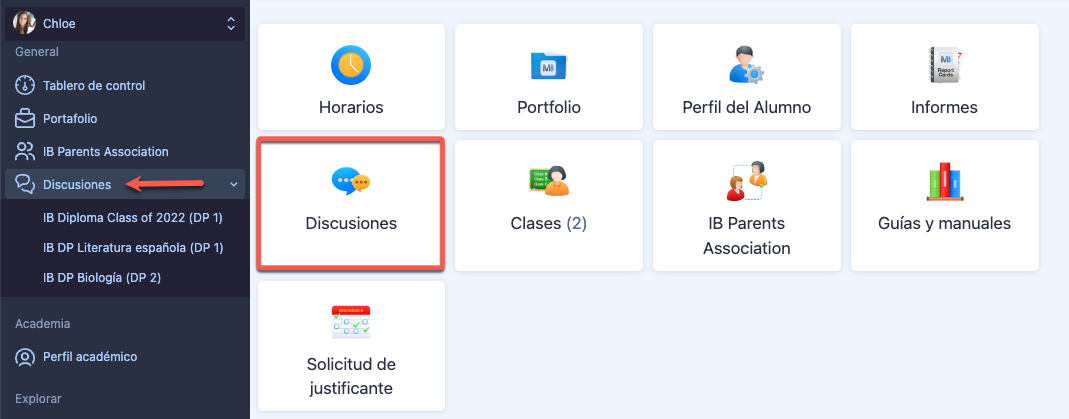This screenshot has width=1069, height=419.
Task: Click the Perfil académico sidebar icon
Action: pos(25,357)
